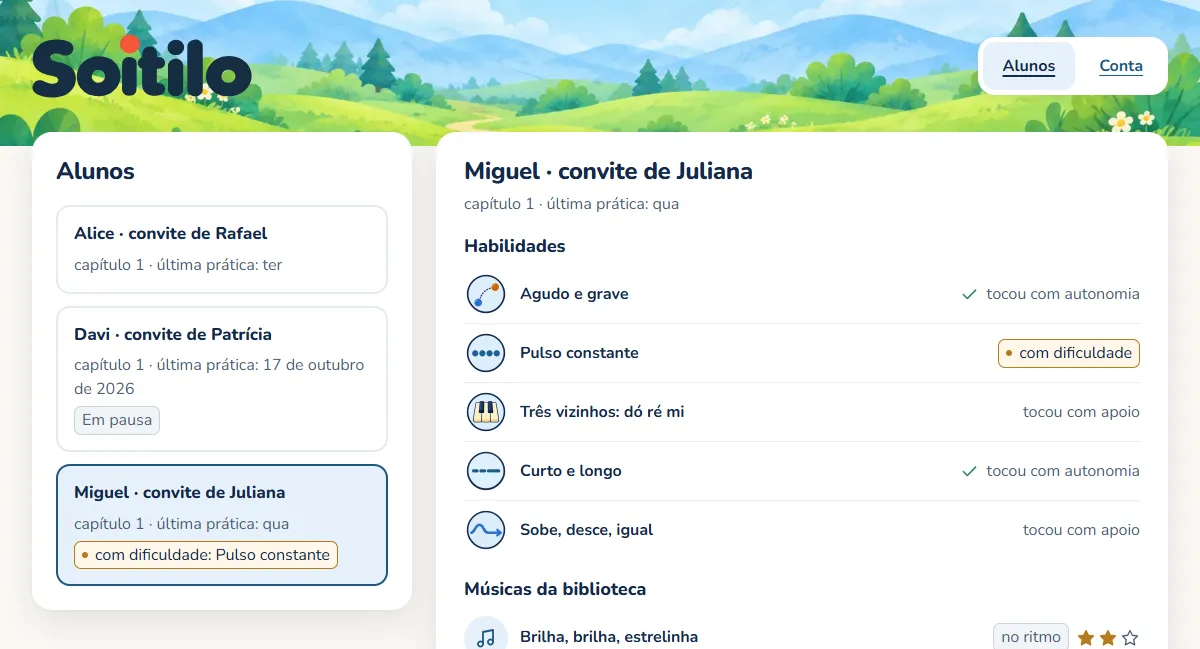
Task: Open the Três vizinhos: dó ré mi skill
Action: 802,412
